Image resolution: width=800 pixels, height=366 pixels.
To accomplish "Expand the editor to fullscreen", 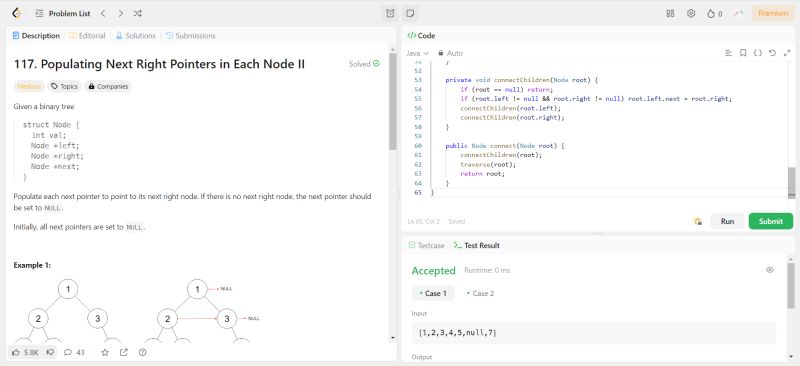I will (x=787, y=53).
